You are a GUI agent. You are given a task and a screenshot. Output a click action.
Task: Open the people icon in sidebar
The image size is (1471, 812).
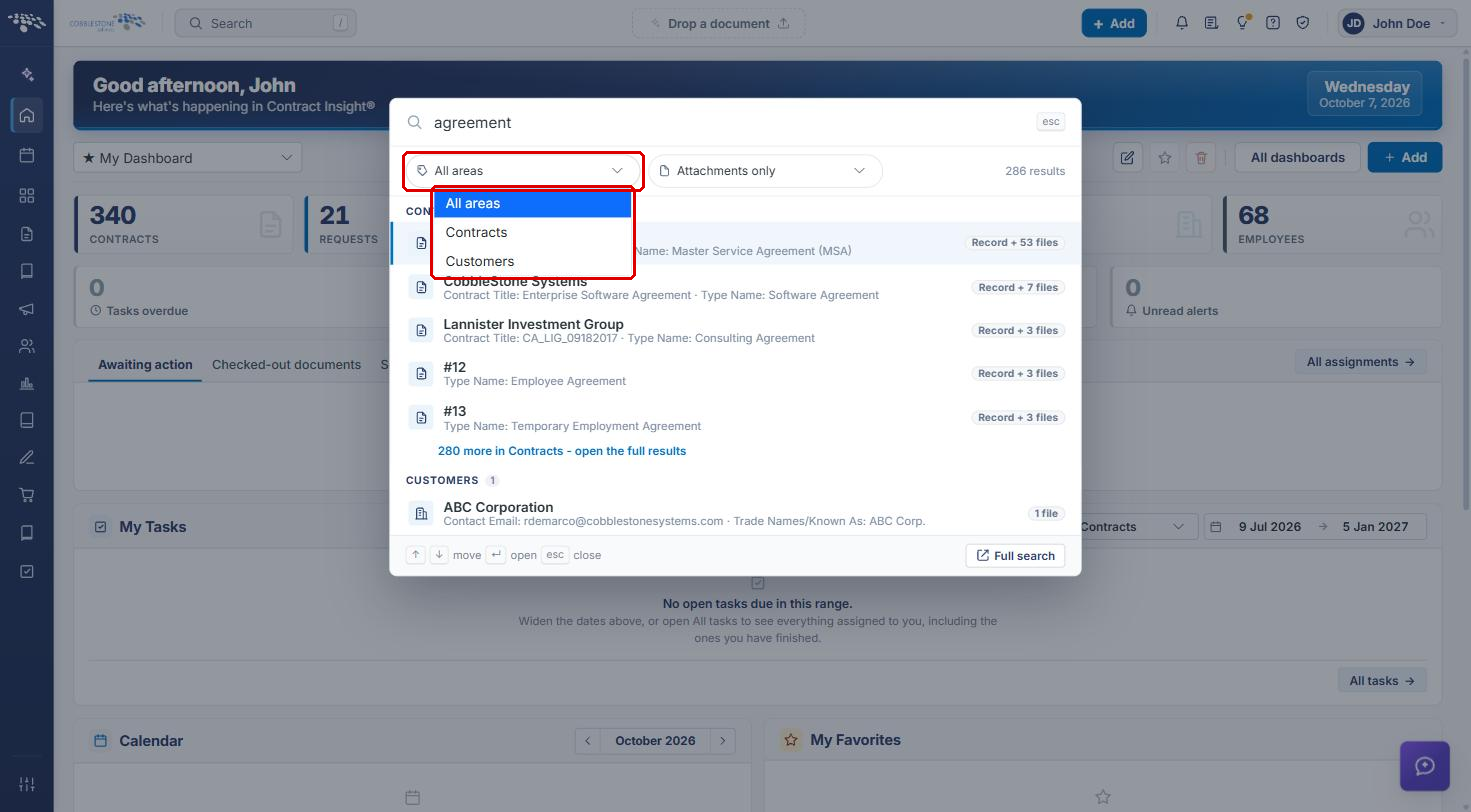click(27, 346)
